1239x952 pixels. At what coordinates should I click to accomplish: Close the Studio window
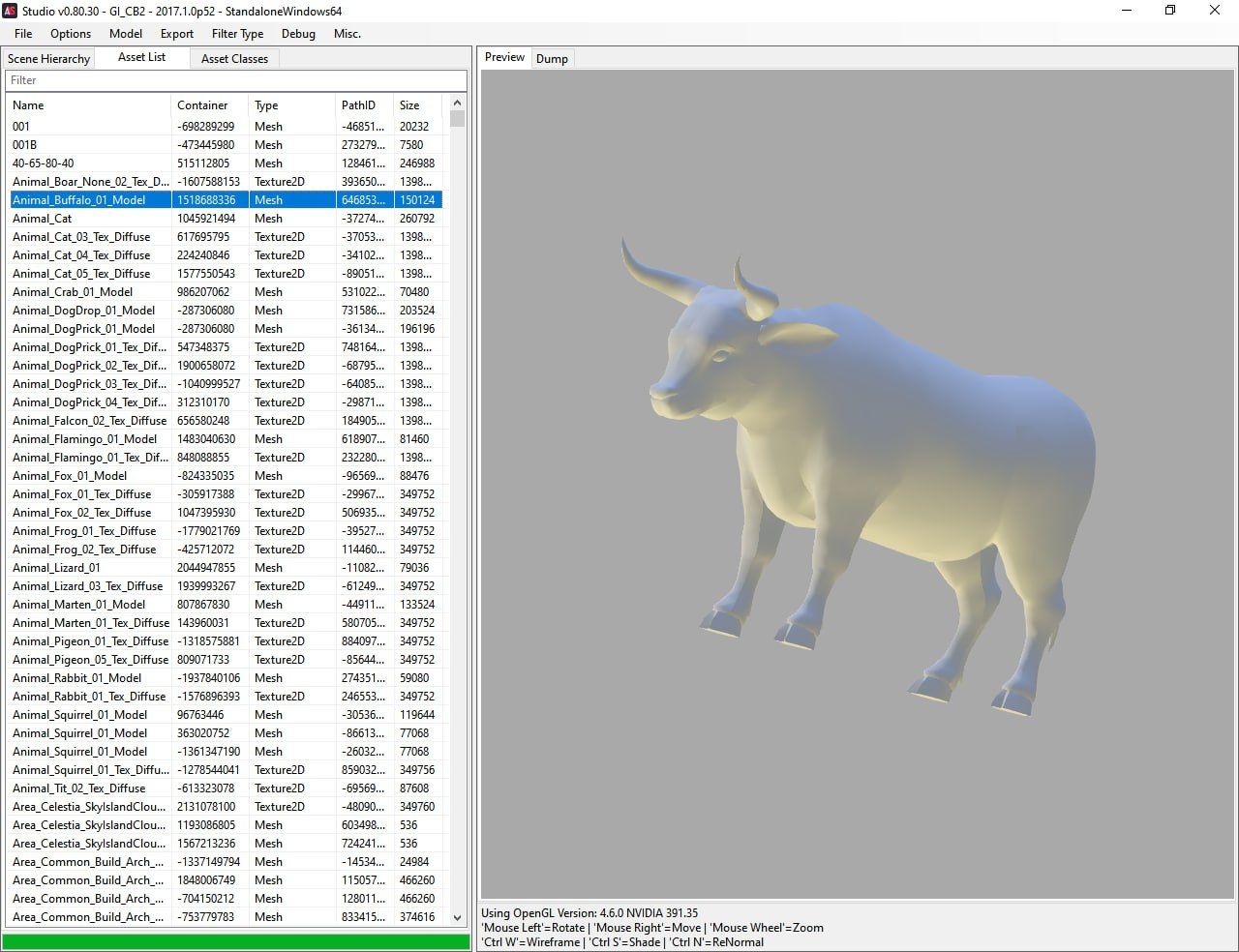(x=1215, y=11)
